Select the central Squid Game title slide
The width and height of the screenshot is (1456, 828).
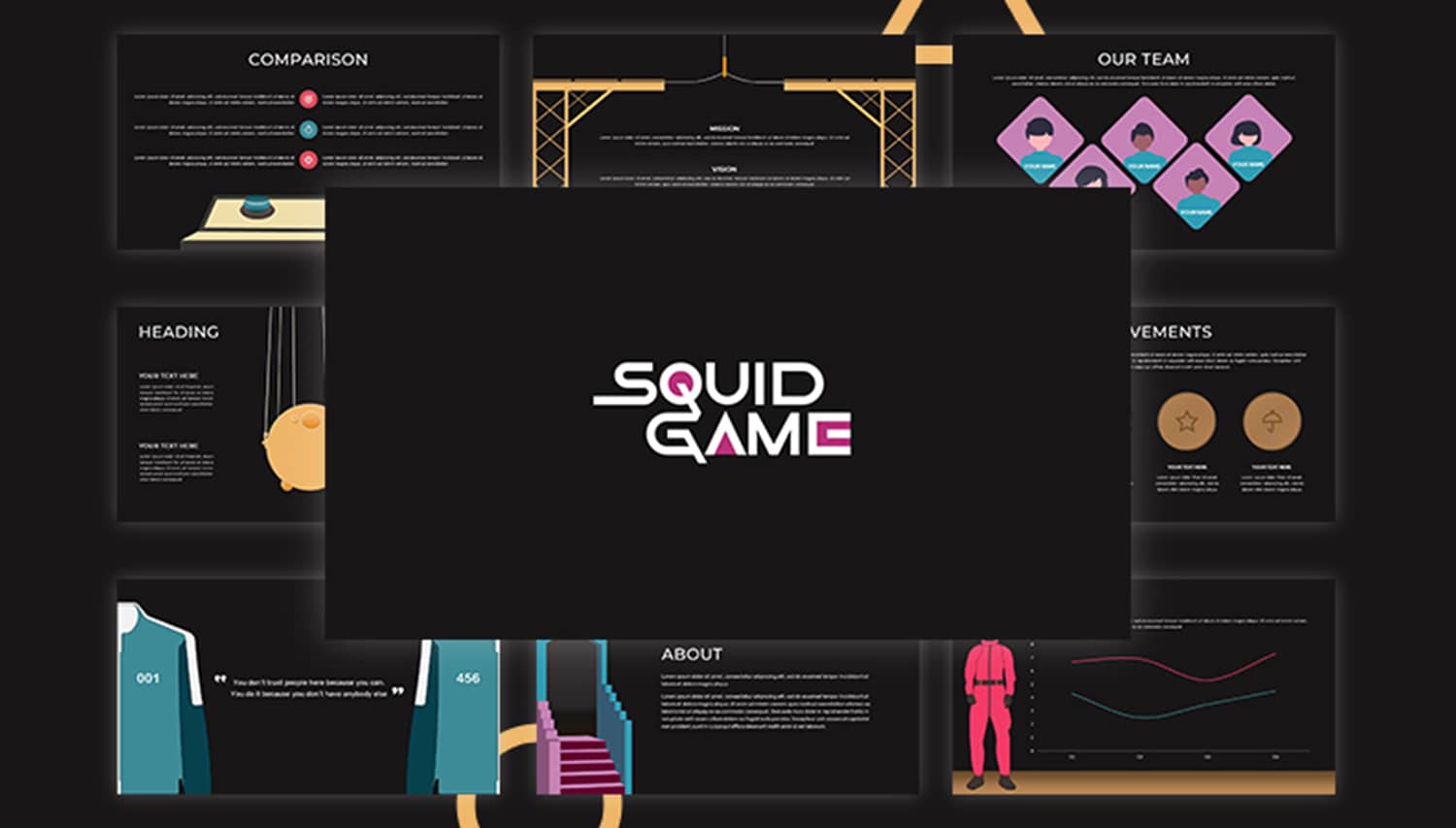[x=728, y=413]
